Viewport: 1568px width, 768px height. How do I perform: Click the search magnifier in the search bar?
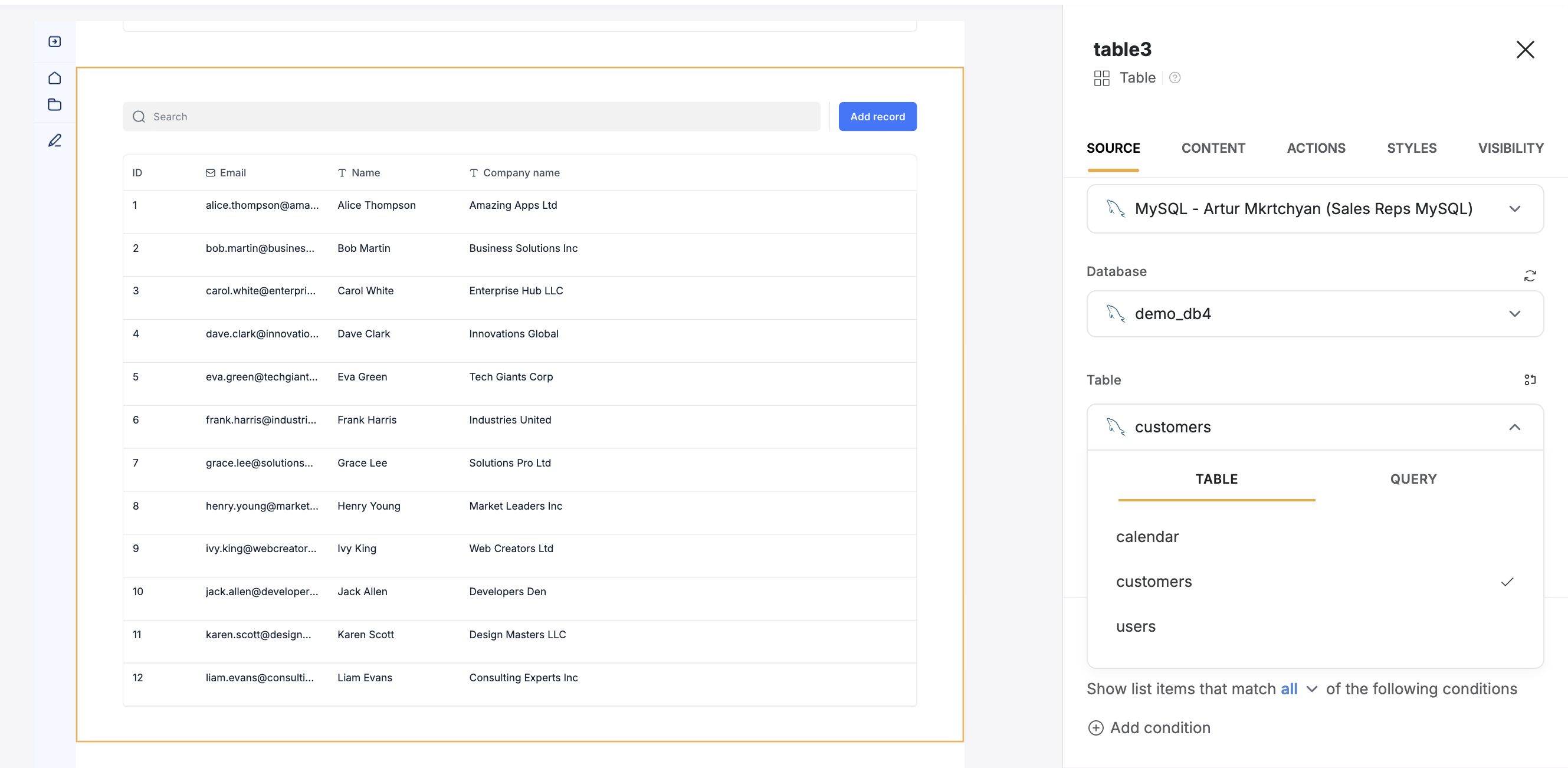(x=139, y=116)
